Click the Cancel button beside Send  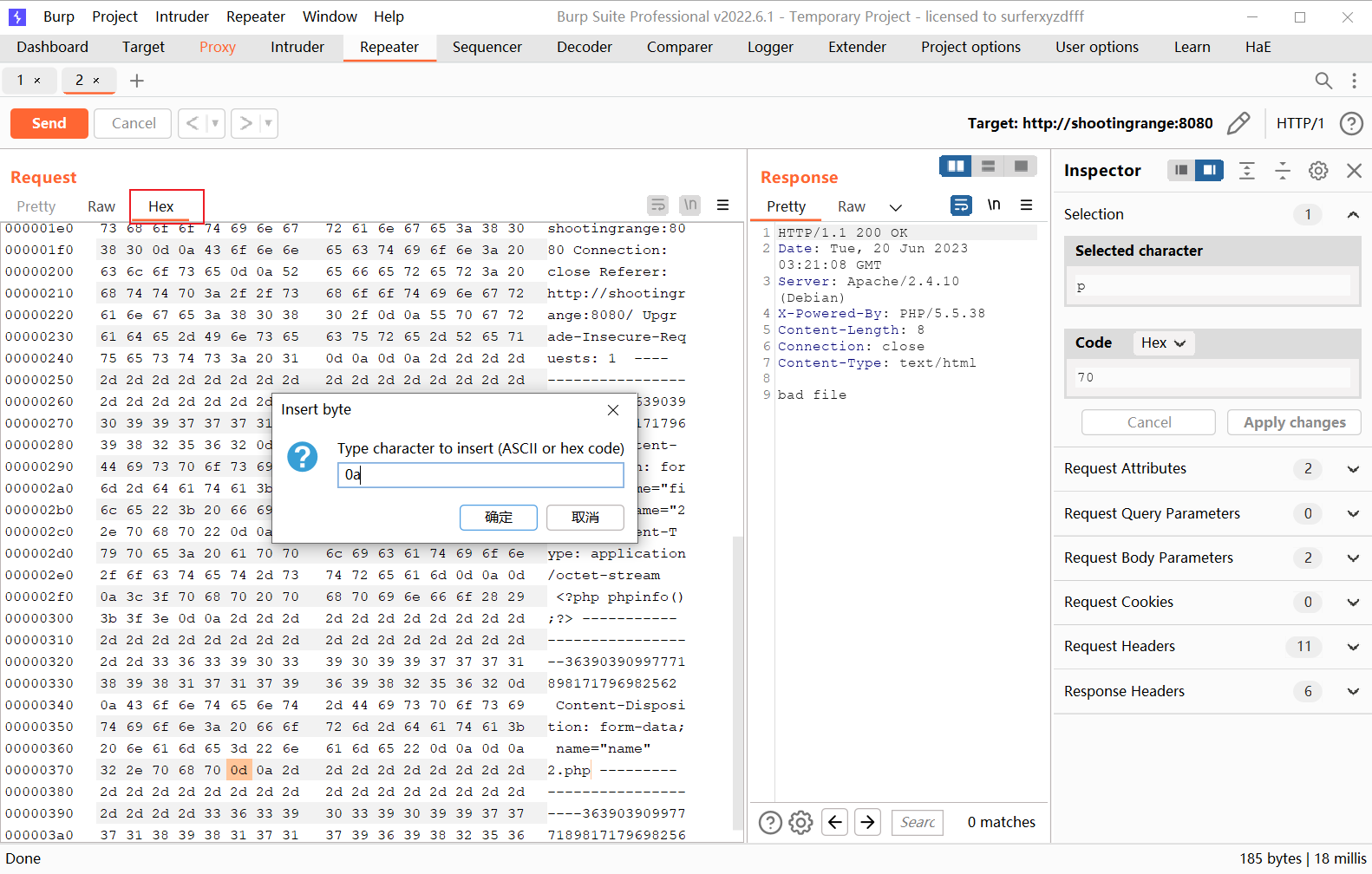(134, 123)
